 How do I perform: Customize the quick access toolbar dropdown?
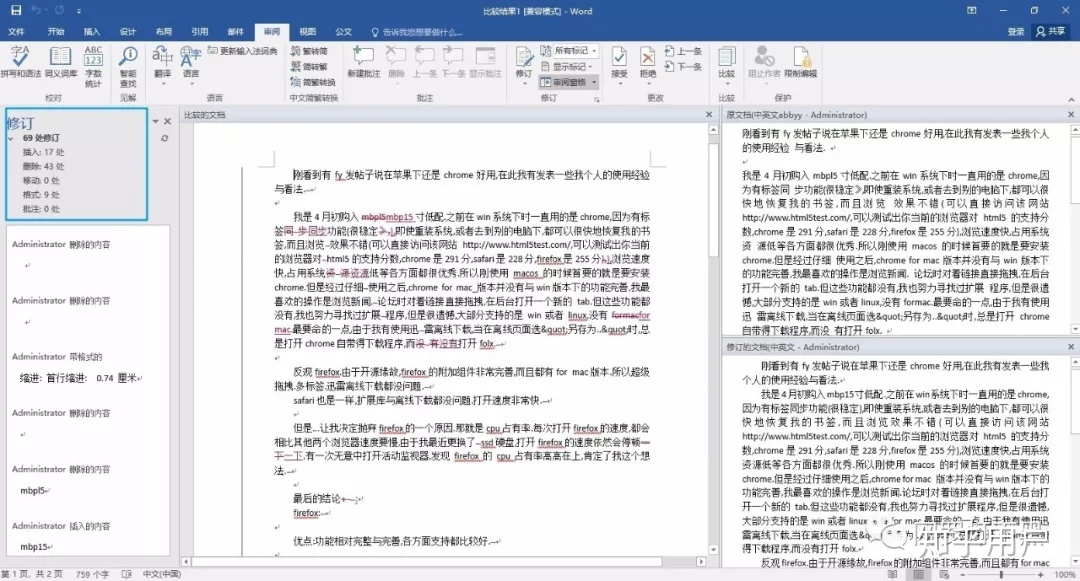click(79, 11)
